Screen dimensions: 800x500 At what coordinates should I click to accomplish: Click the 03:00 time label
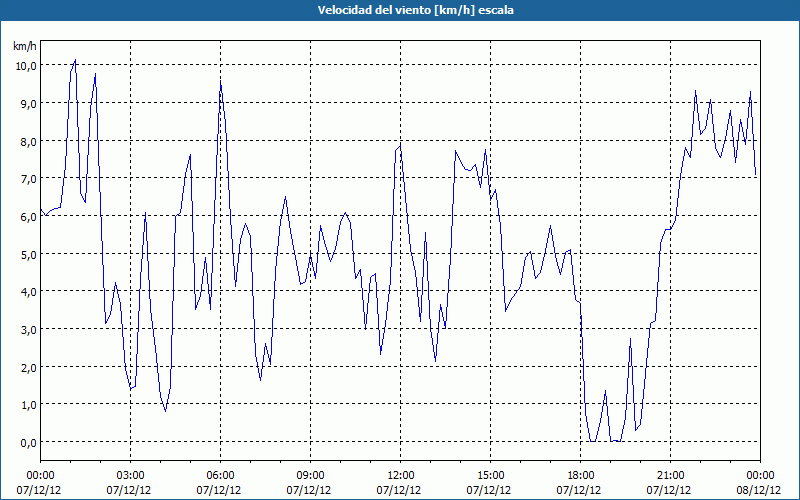pos(130,476)
